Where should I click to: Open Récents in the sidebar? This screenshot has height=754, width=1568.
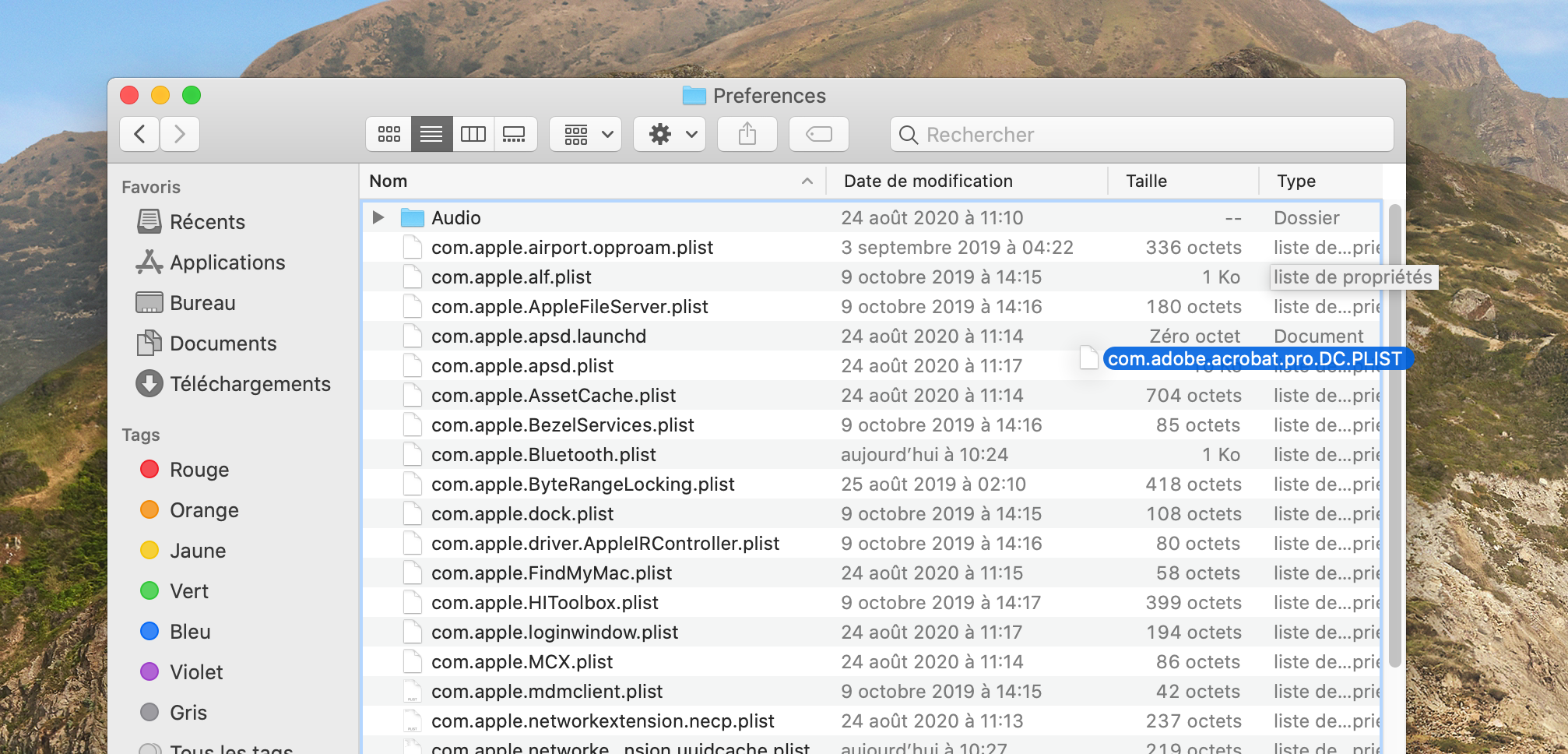207,222
